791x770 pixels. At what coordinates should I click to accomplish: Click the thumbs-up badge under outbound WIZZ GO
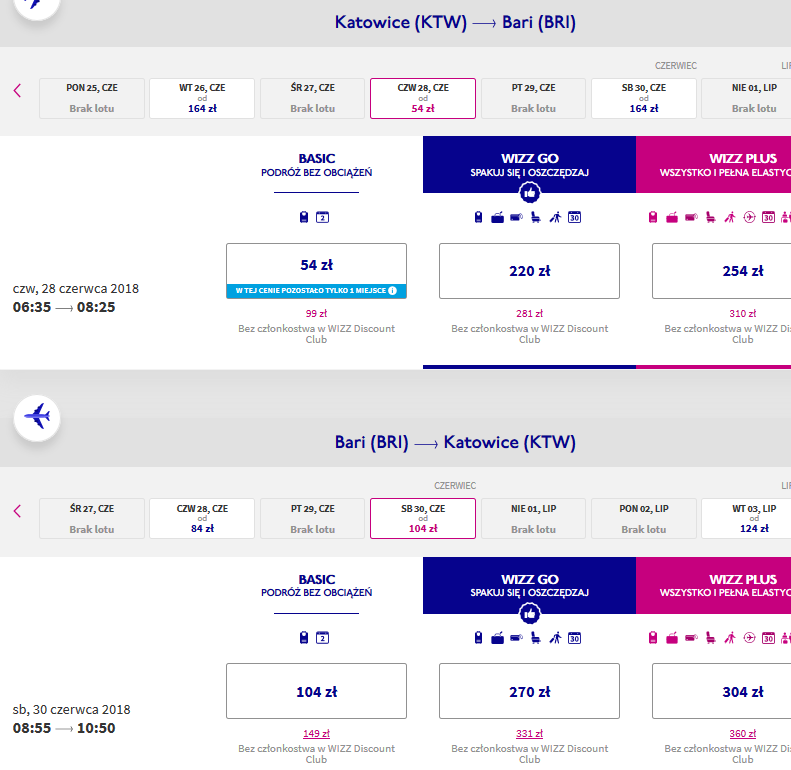click(x=530, y=193)
